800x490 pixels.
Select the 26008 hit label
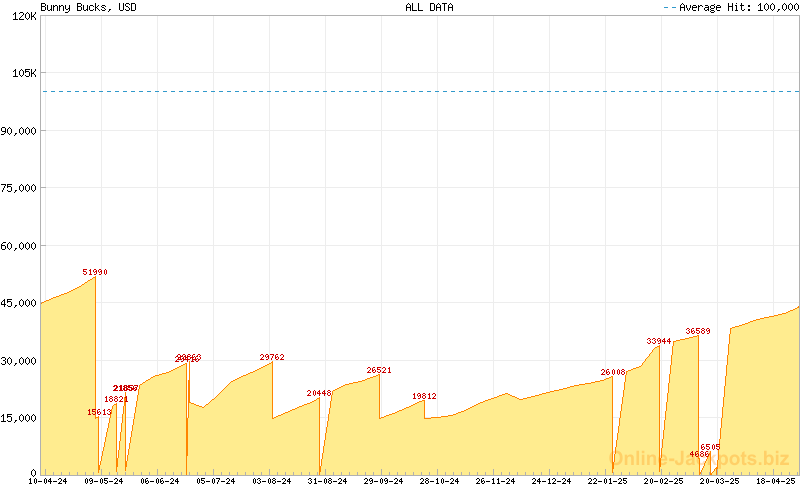click(612, 372)
